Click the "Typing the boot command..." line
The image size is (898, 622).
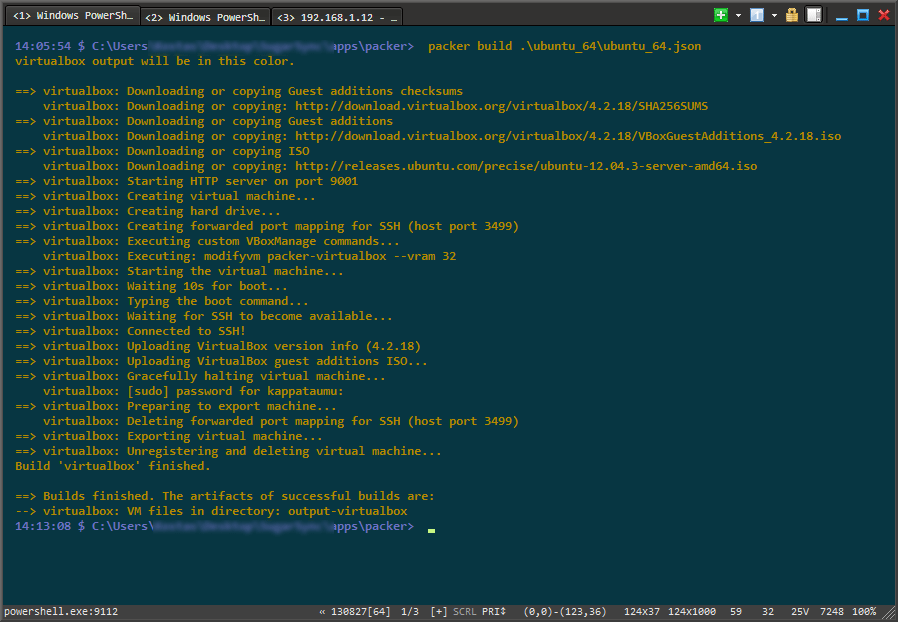click(162, 301)
